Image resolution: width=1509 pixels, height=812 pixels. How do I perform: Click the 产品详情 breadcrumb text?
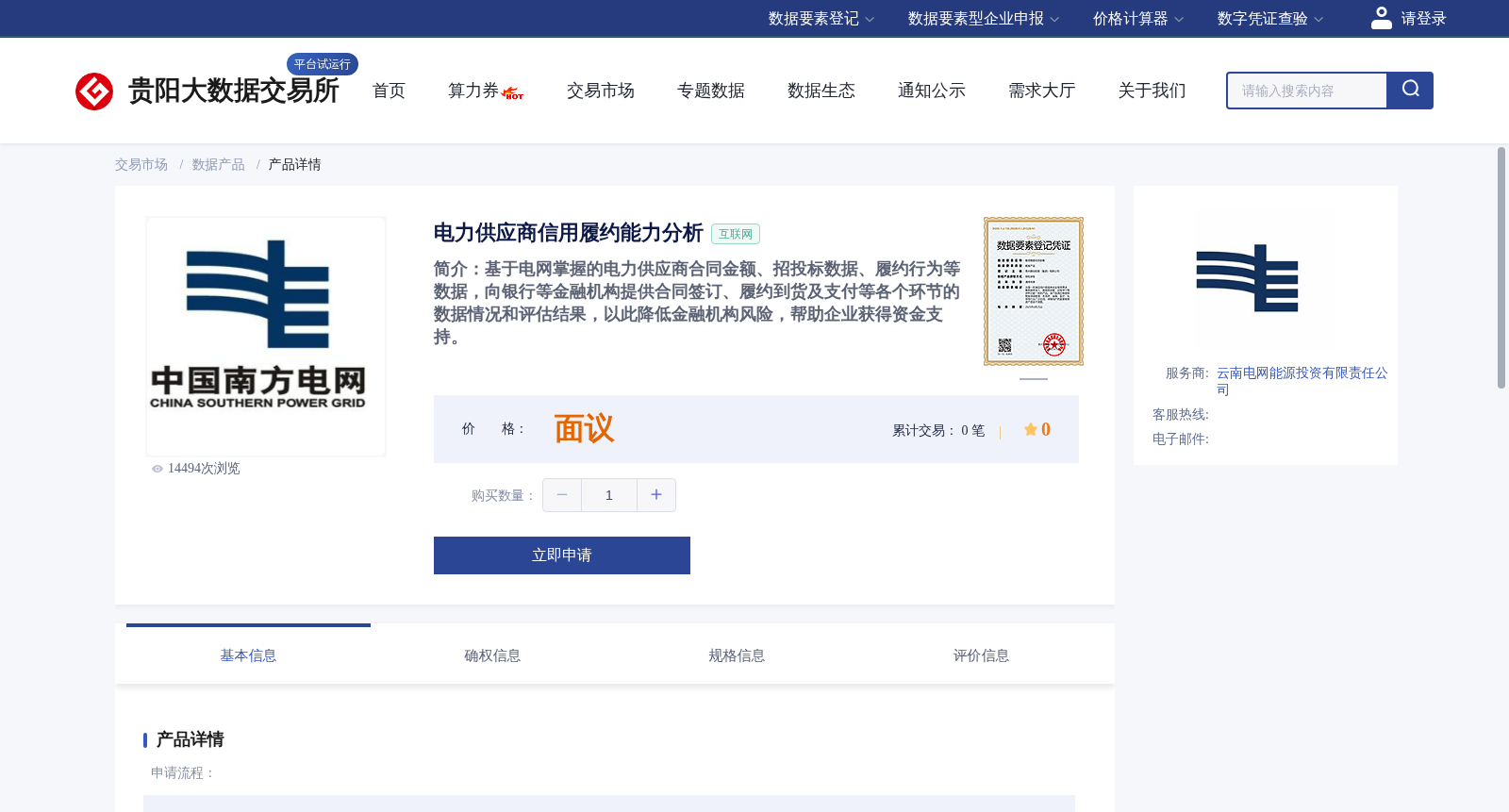295,165
